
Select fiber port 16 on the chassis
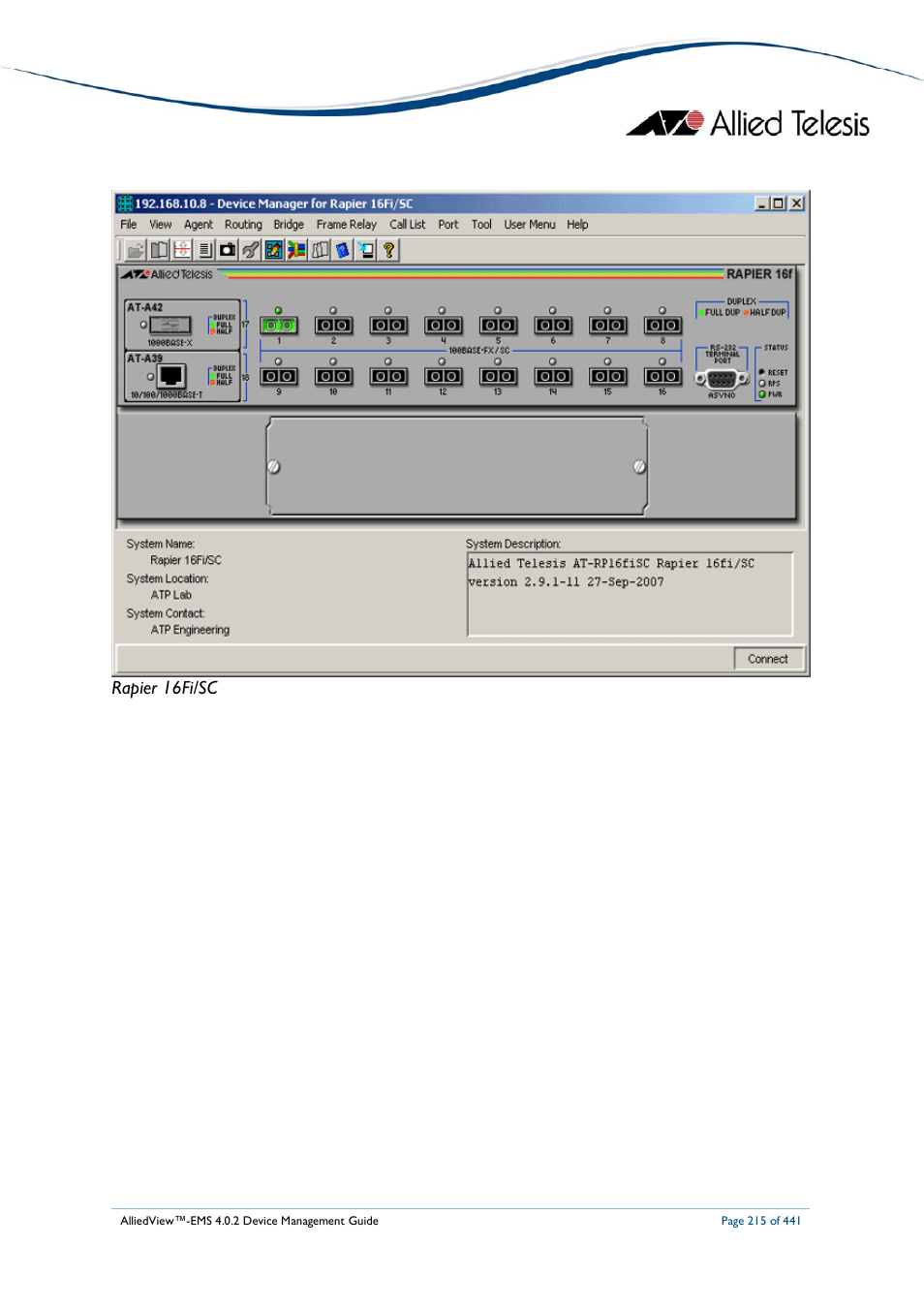(x=662, y=376)
